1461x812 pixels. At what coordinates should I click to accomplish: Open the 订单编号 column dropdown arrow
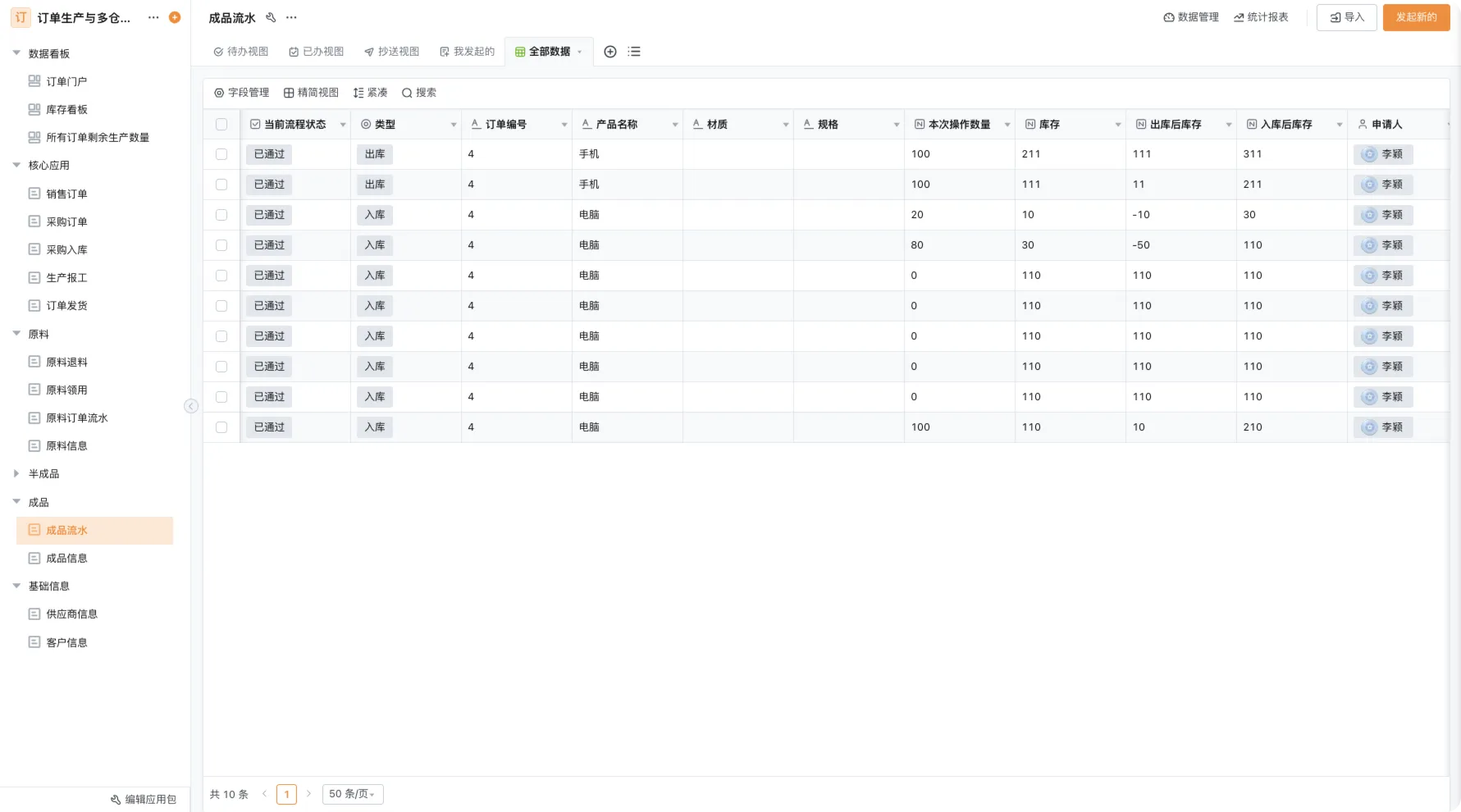tap(564, 125)
